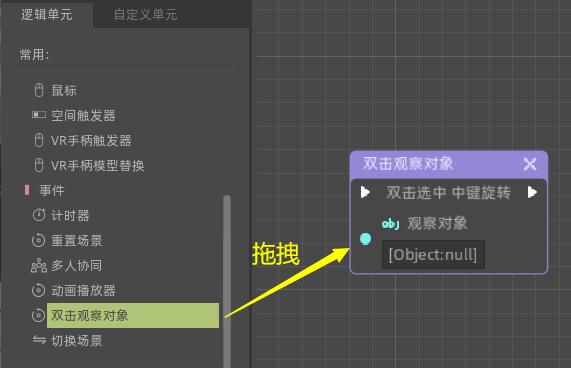
Task: Click the VR手柄模型替换 icon
Action: 39,165
